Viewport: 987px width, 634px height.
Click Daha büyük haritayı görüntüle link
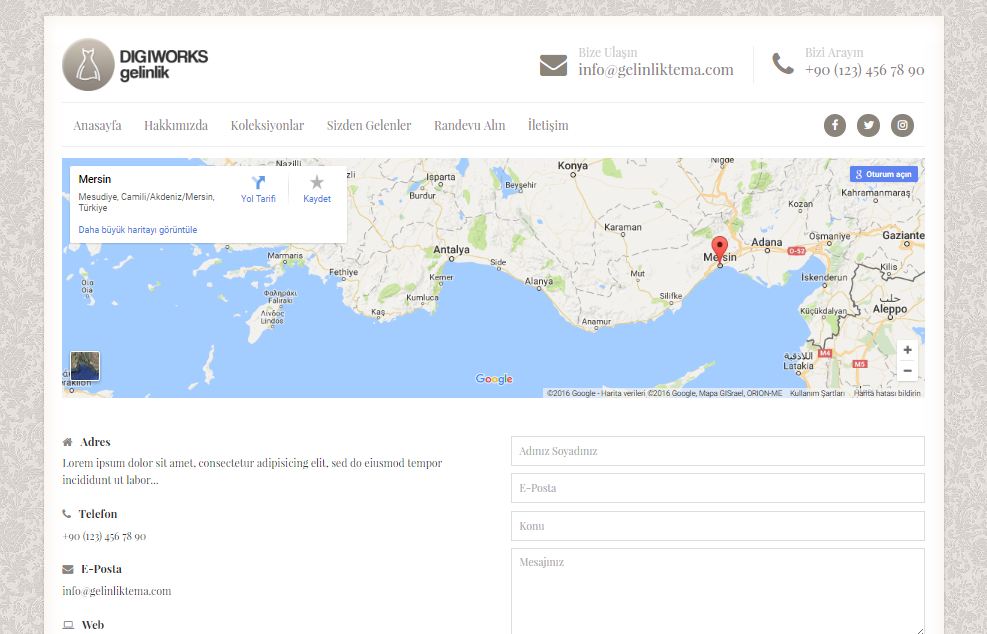tap(138, 230)
